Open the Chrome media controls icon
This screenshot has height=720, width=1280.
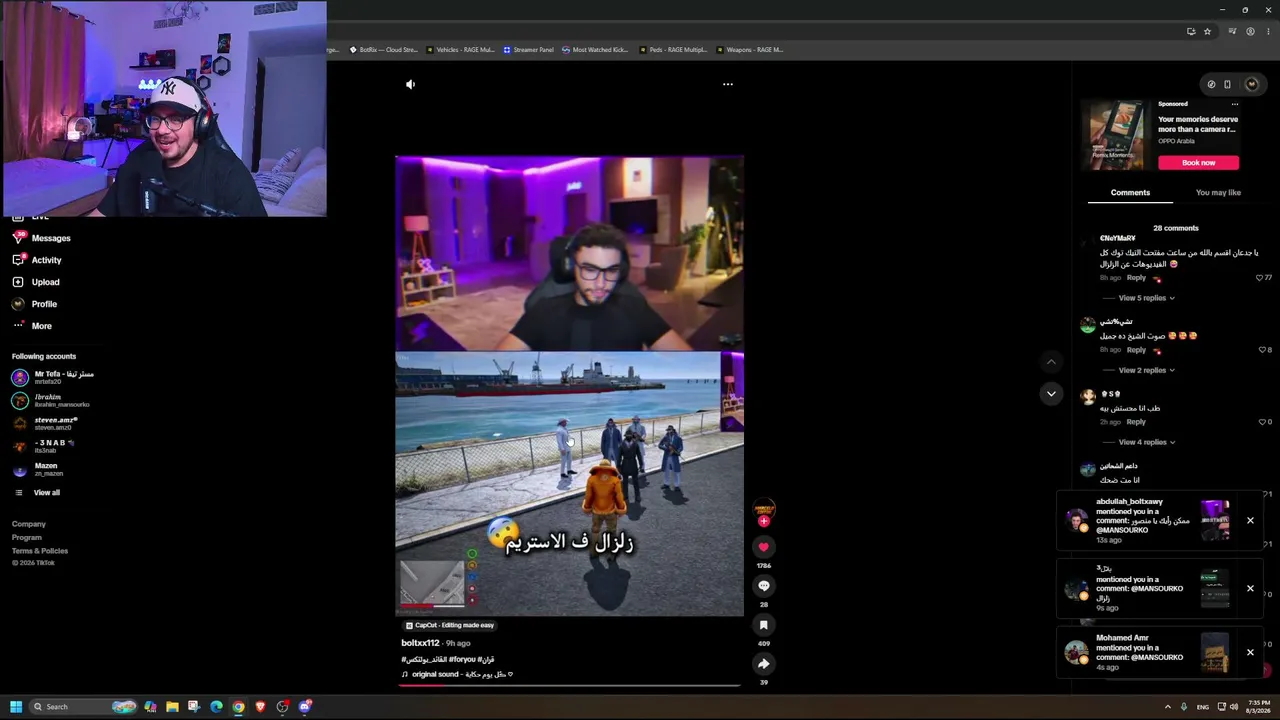coord(1232,31)
